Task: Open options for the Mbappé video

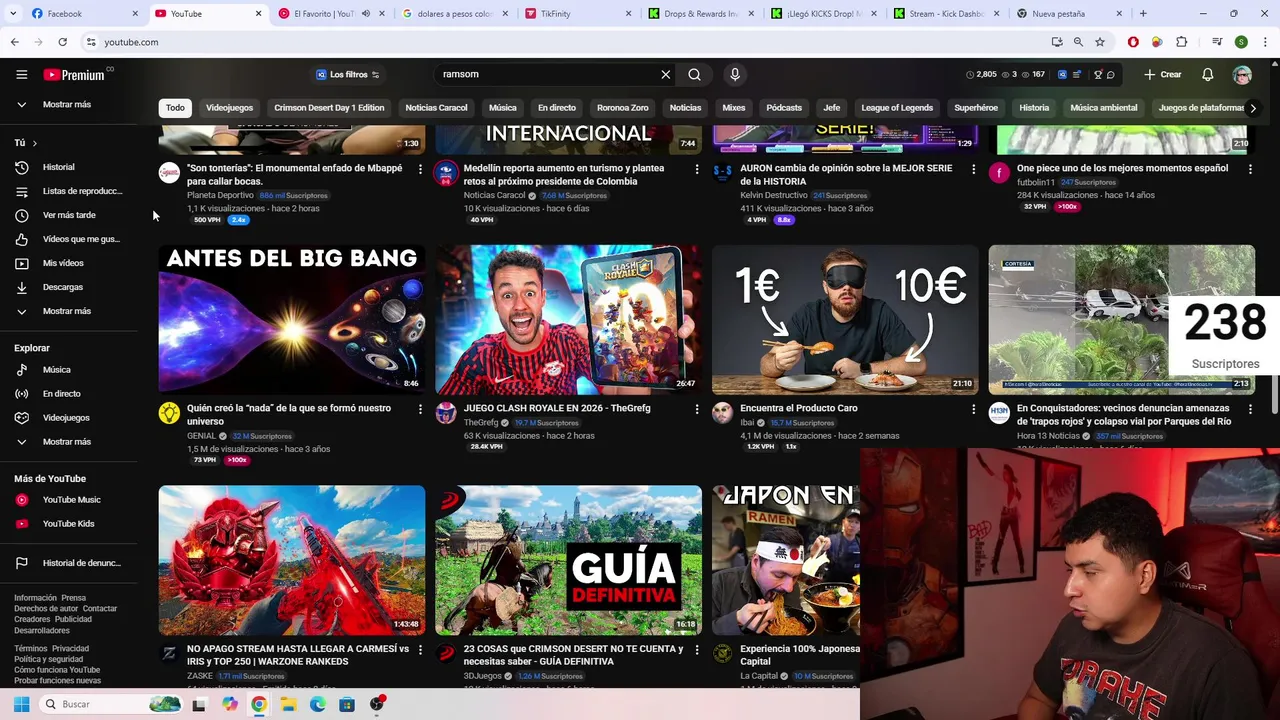Action: pyautogui.click(x=420, y=169)
